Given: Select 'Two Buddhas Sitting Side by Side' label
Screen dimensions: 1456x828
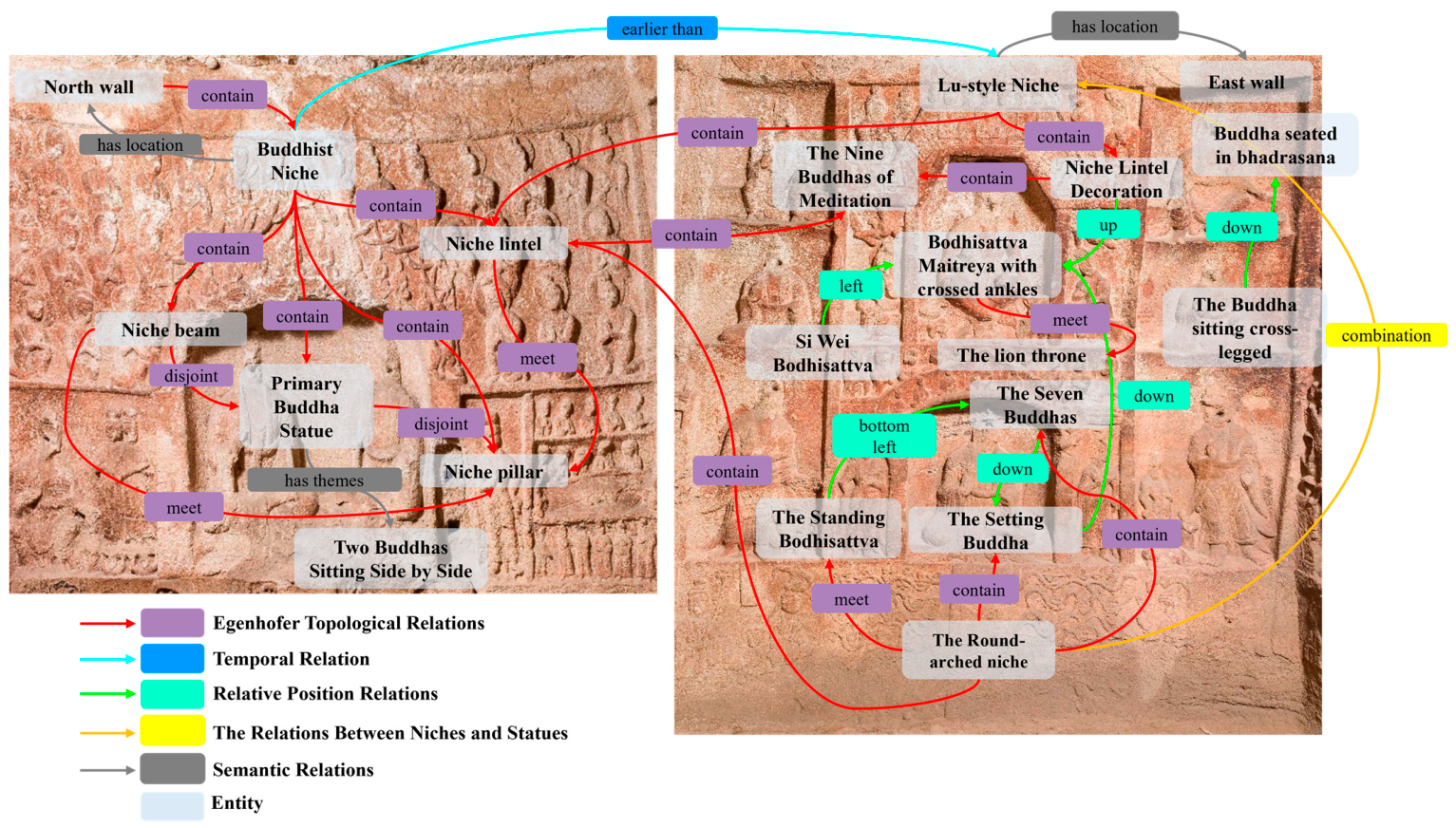Looking at the screenshot, I should pyautogui.click(x=390, y=559).
